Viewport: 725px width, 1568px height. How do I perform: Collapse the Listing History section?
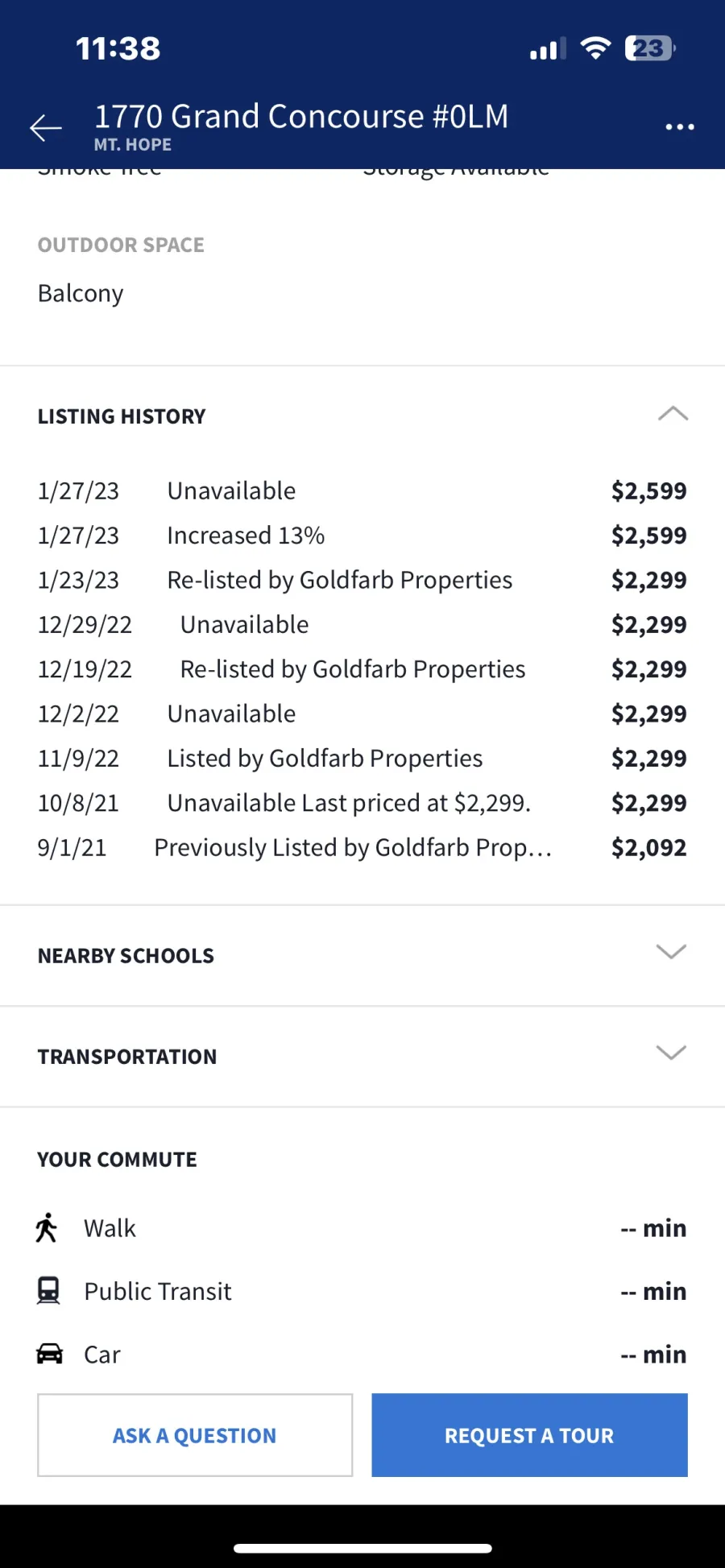[673, 414]
